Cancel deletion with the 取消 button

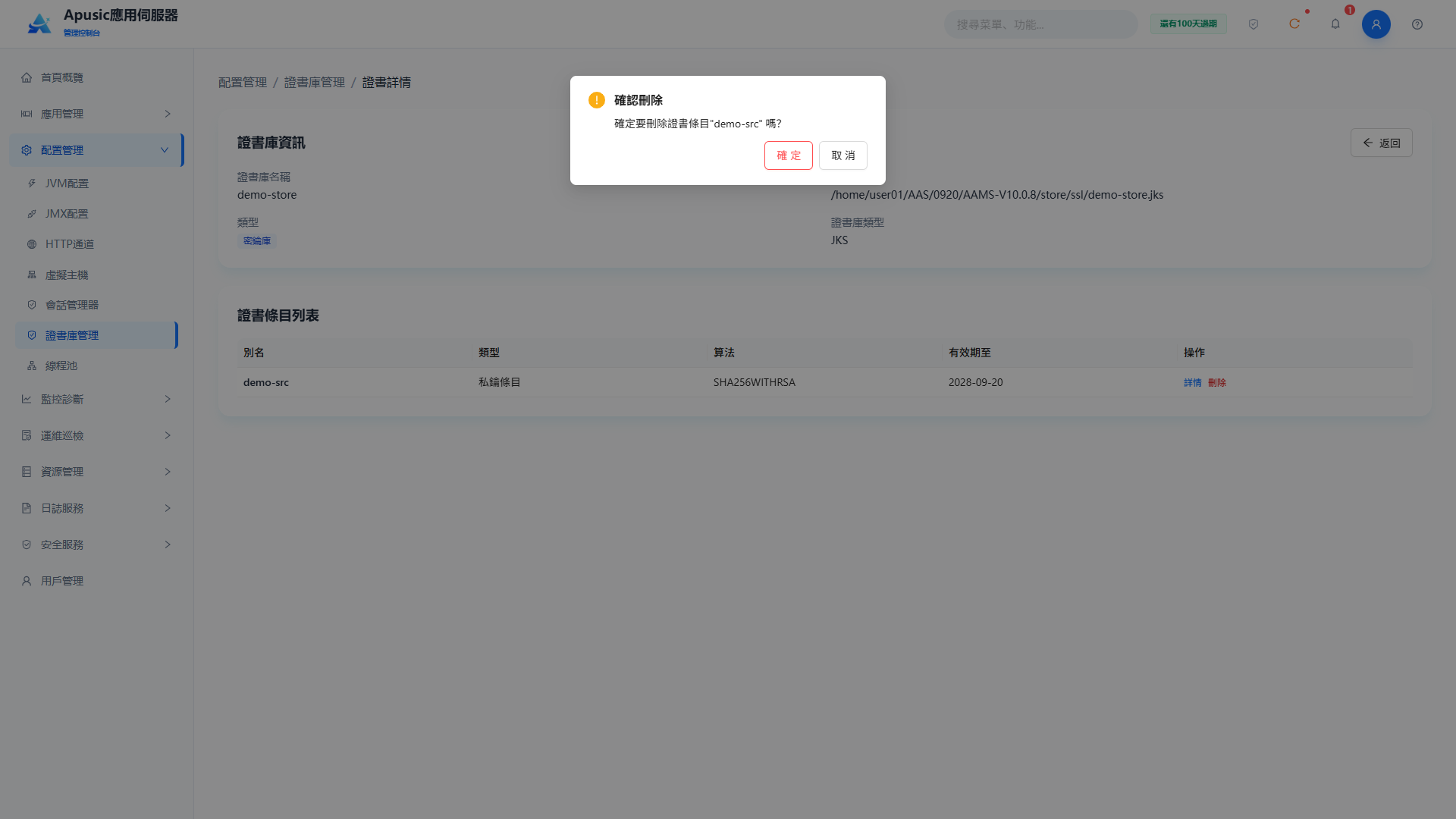[843, 155]
